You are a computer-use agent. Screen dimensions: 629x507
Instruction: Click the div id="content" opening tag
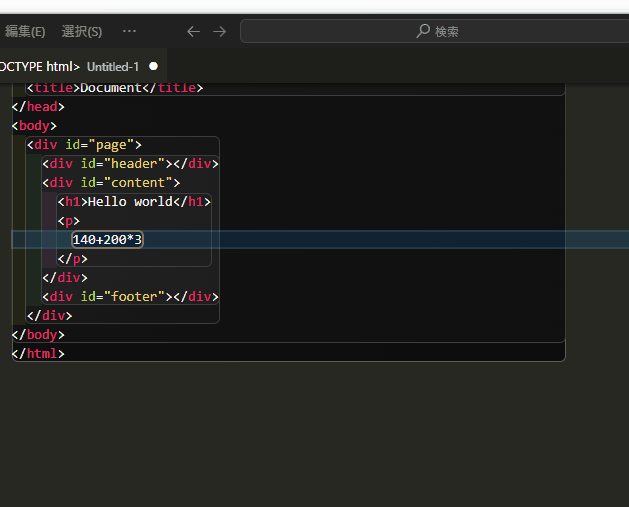111,182
